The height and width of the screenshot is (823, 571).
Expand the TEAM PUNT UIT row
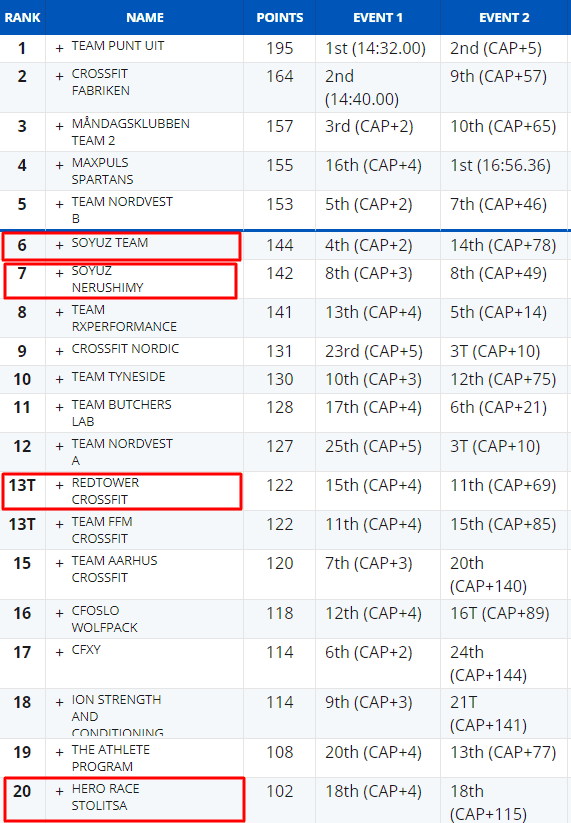pyautogui.click(x=59, y=48)
